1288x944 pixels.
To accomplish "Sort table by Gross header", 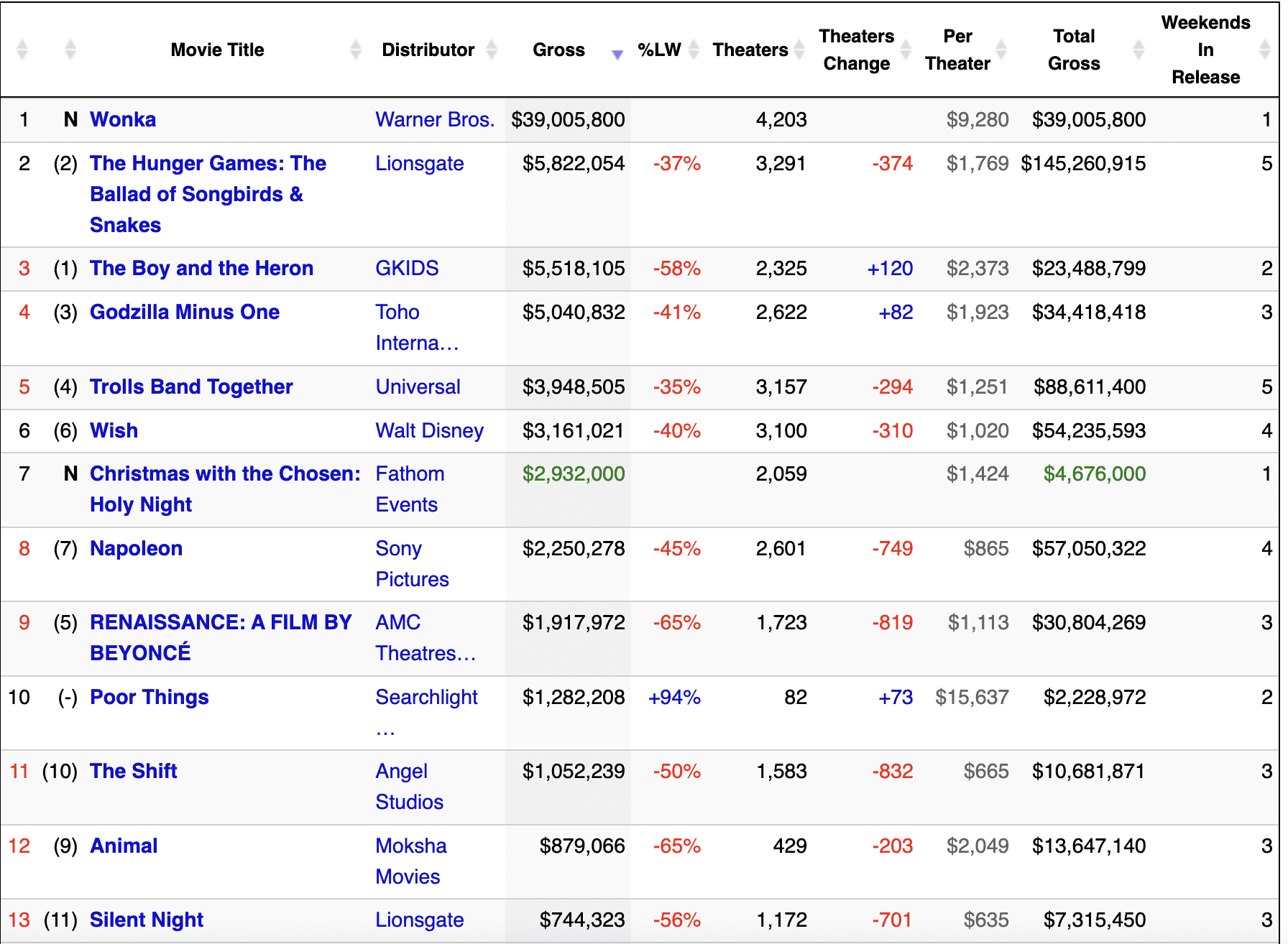I will point(558,50).
